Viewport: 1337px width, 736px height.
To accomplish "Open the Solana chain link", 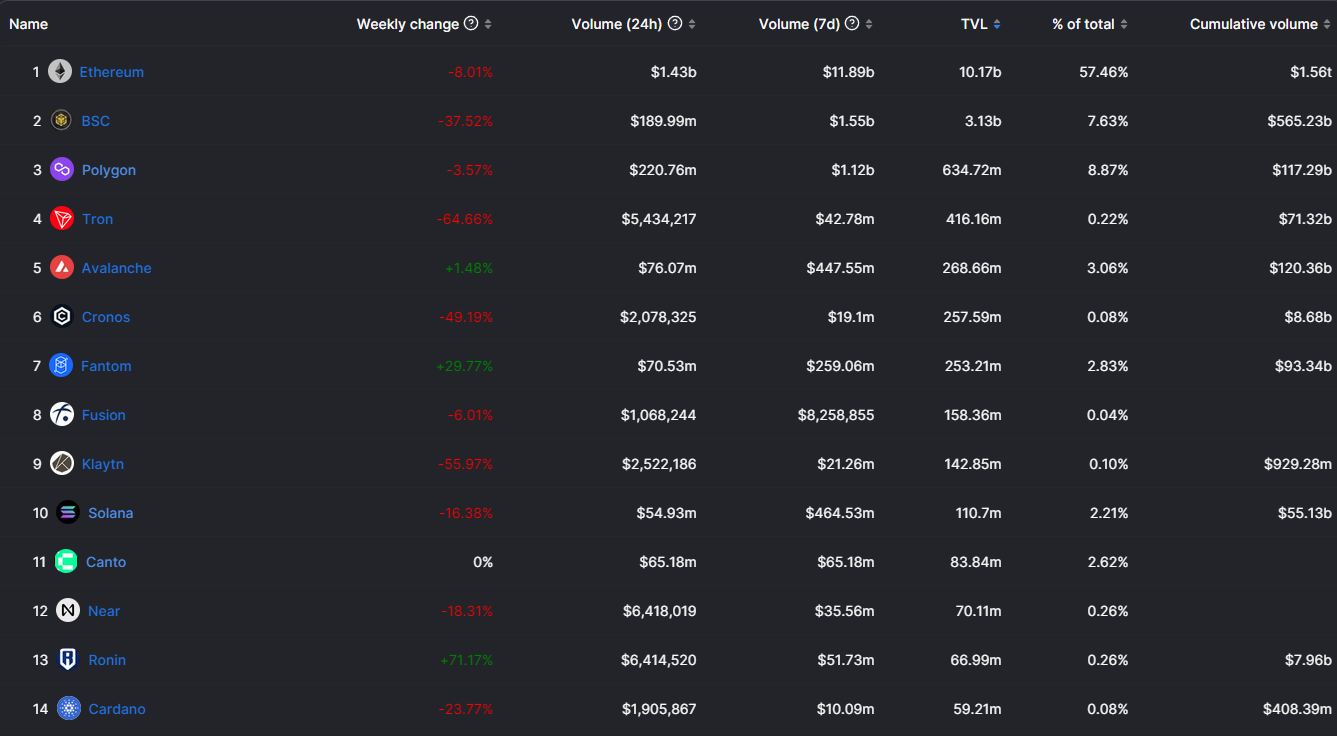I will [111, 513].
